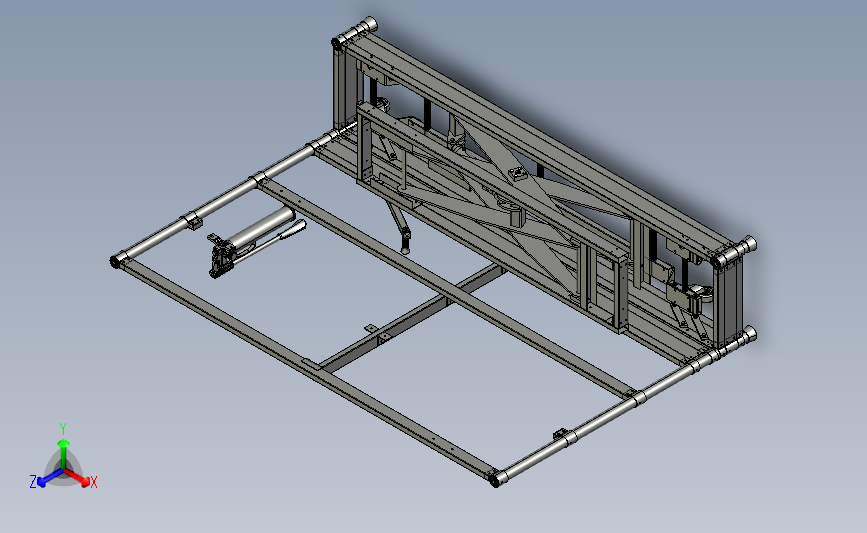The width and height of the screenshot is (867, 533).
Task: Select the hydraulic hand pump in the model
Action: point(254,241)
